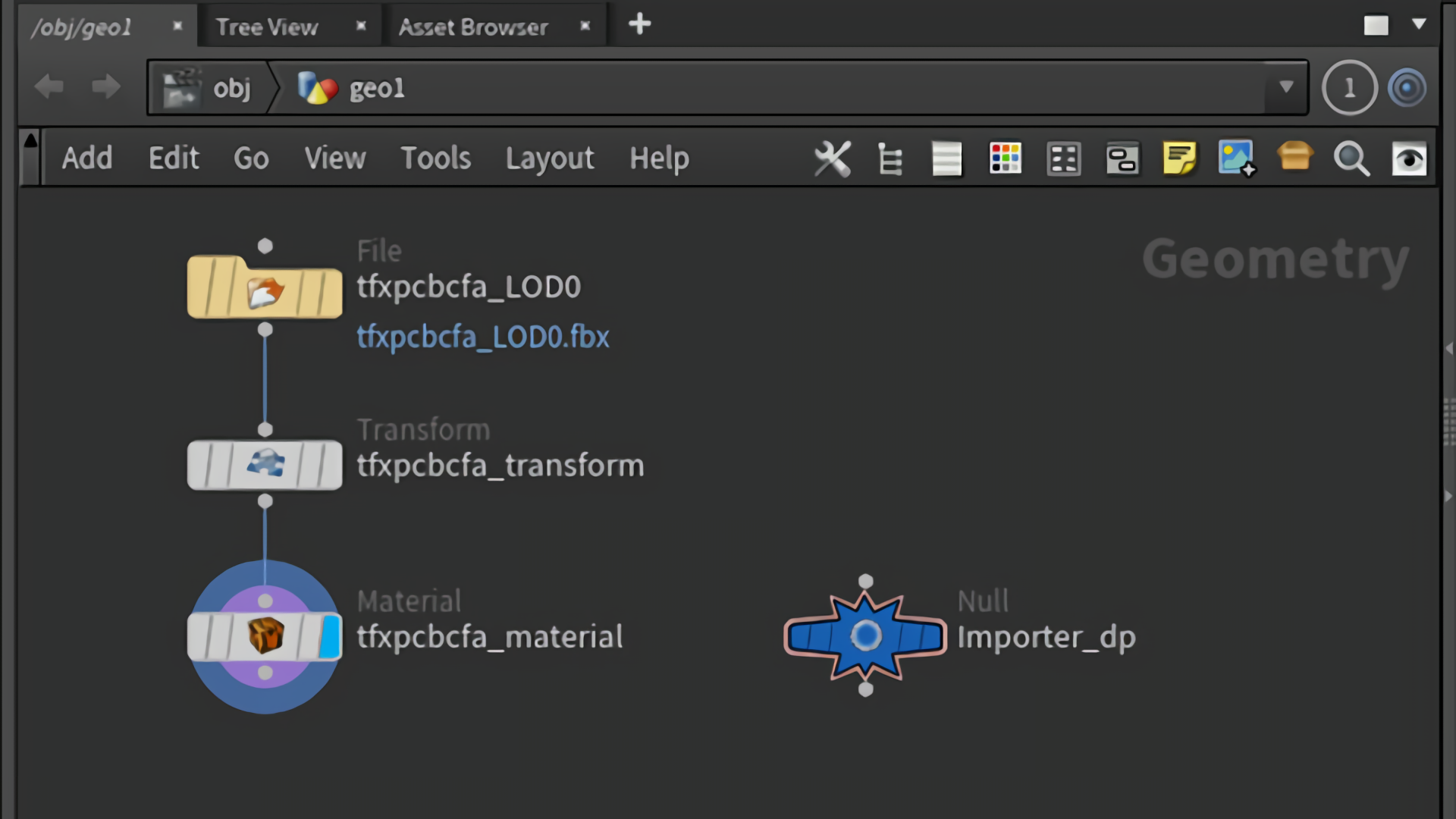Image resolution: width=1456 pixels, height=819 pixels.
Task: Toggle the pin circle button numbered 1
Action: [x=1349, y=88]
